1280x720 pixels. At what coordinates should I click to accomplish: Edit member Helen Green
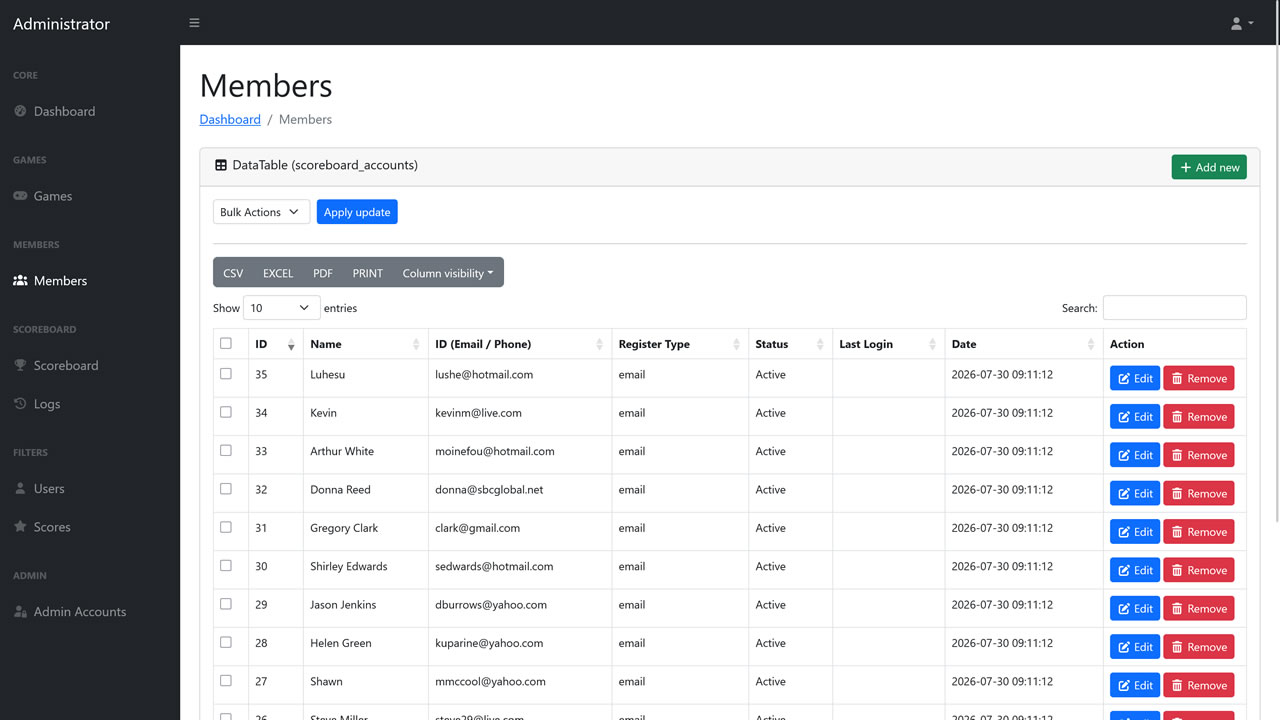[x=1135, y=647]
